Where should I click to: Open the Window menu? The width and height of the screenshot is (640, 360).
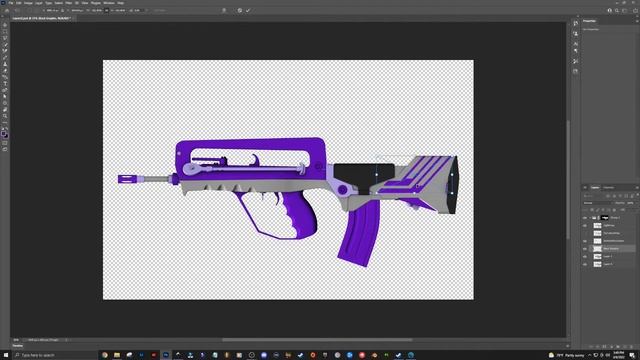[109, 3]
